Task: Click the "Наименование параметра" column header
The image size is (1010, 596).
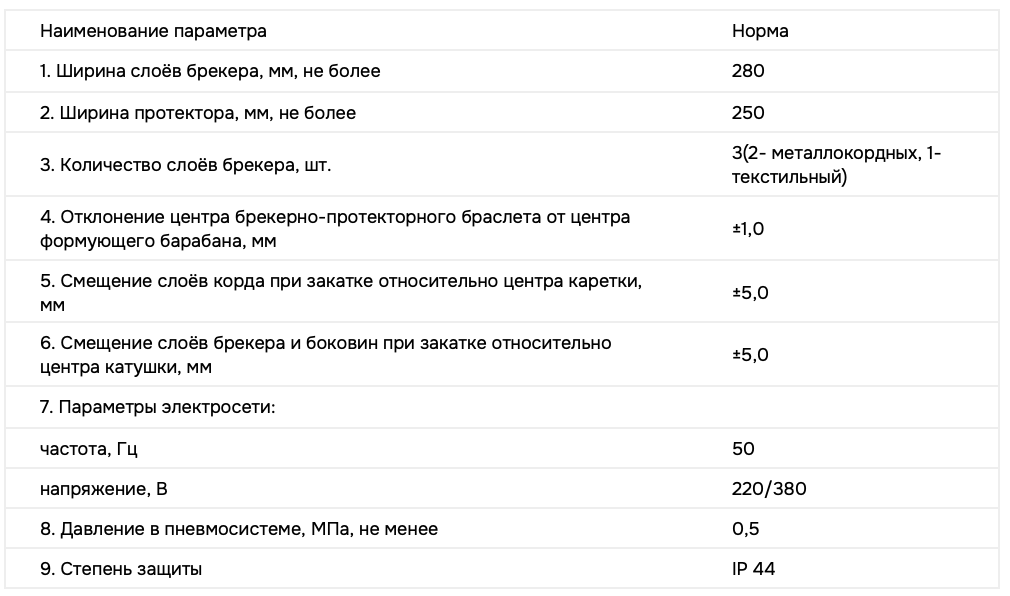Action: (x=153, y=30)
